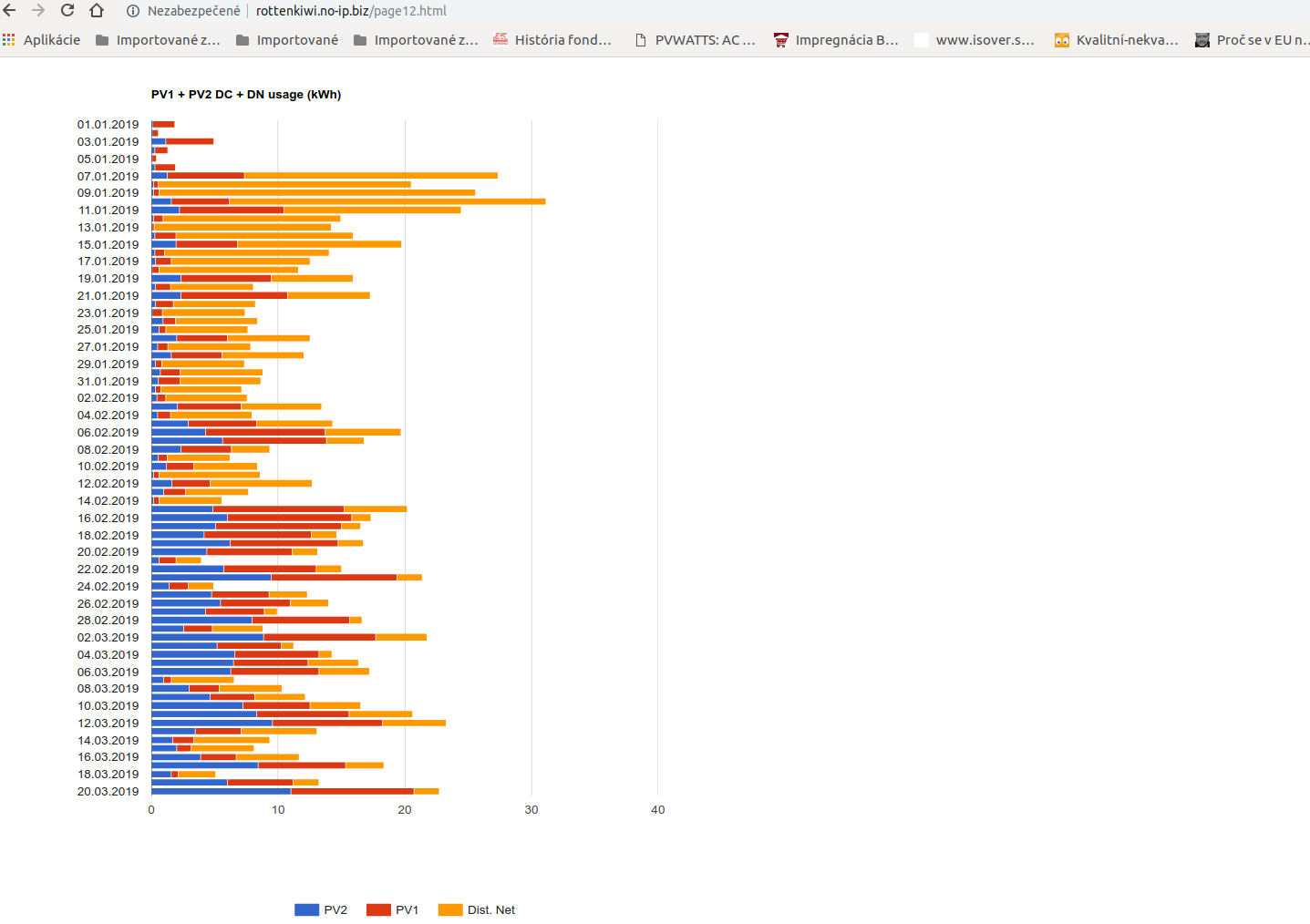Screen dimensions: 1310x924
Task: Show site info for not-secure connection
Action: click(x=133, y=11)
